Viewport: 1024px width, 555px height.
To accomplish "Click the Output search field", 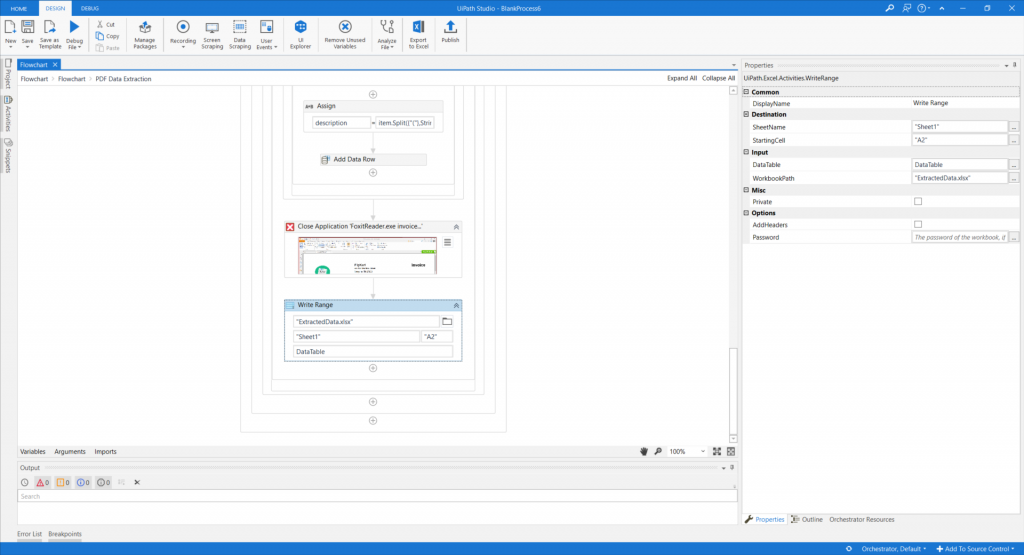I will point(377,496).
